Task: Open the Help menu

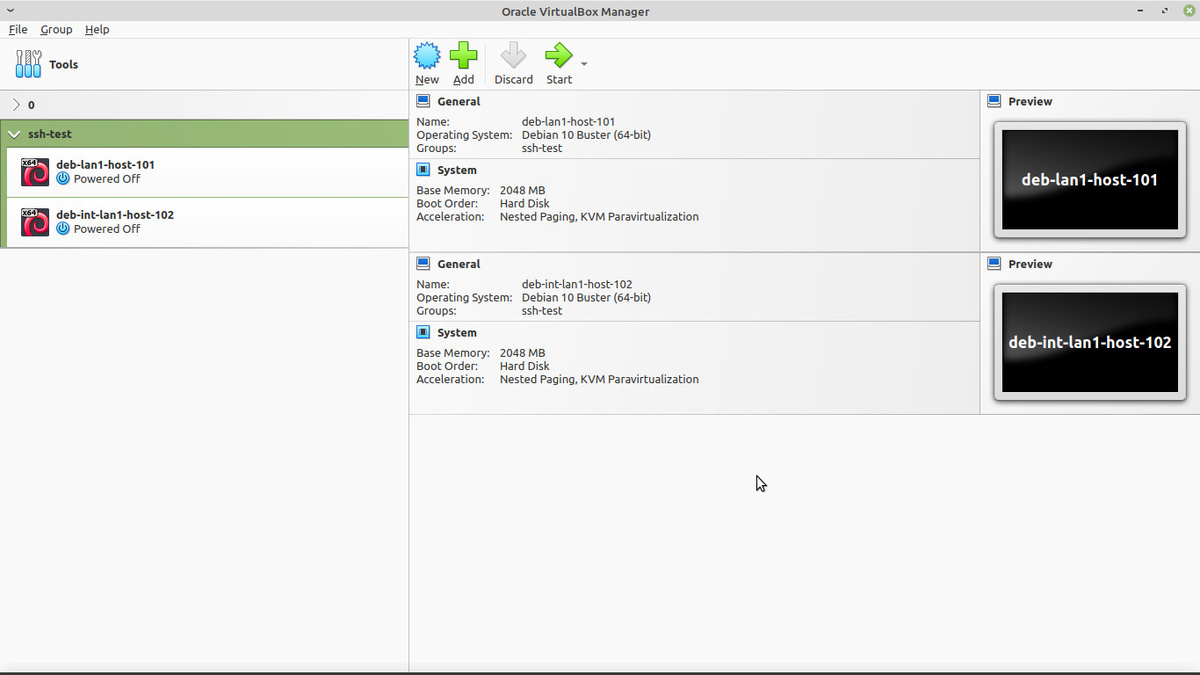Action: click(97, 29)
